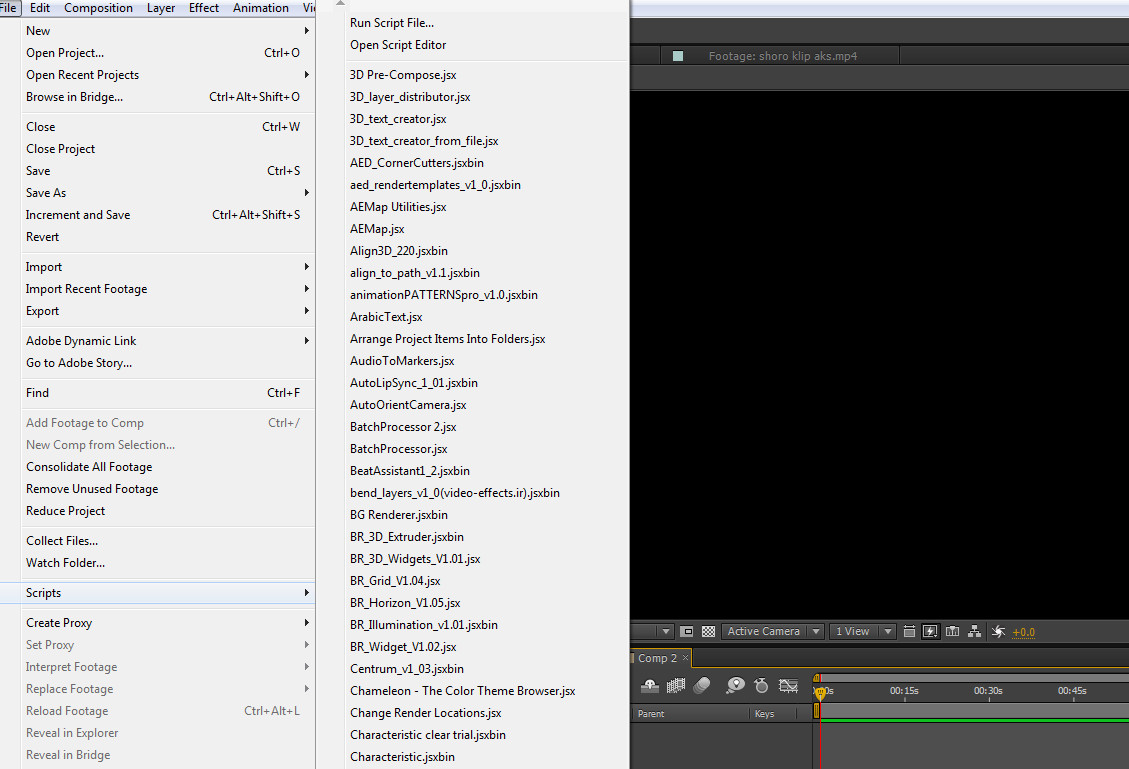
Task: Choose Remove Unused Footage
Action: pyautogui.click(x=168, y=489)
